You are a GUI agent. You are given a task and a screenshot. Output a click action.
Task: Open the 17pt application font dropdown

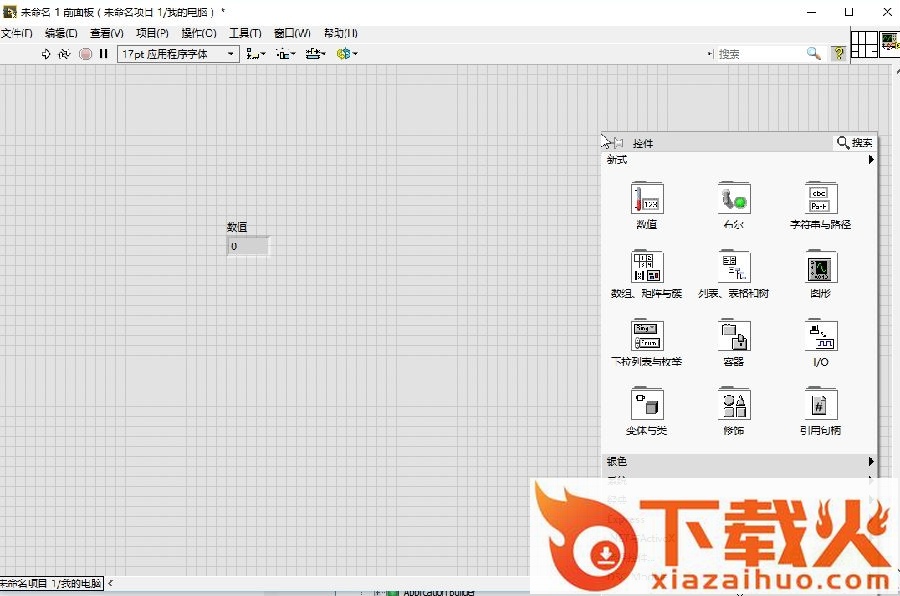tap(179, 54)
